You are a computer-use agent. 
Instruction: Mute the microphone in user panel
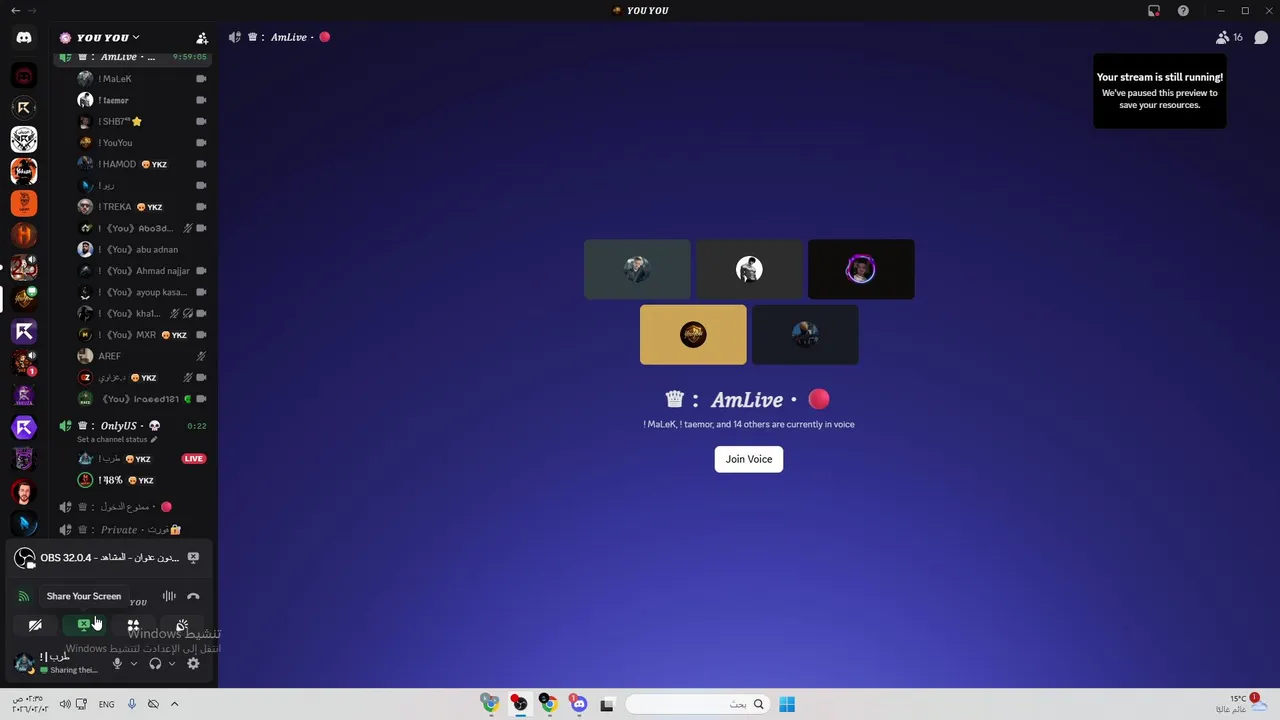click(x=117, y=663)
